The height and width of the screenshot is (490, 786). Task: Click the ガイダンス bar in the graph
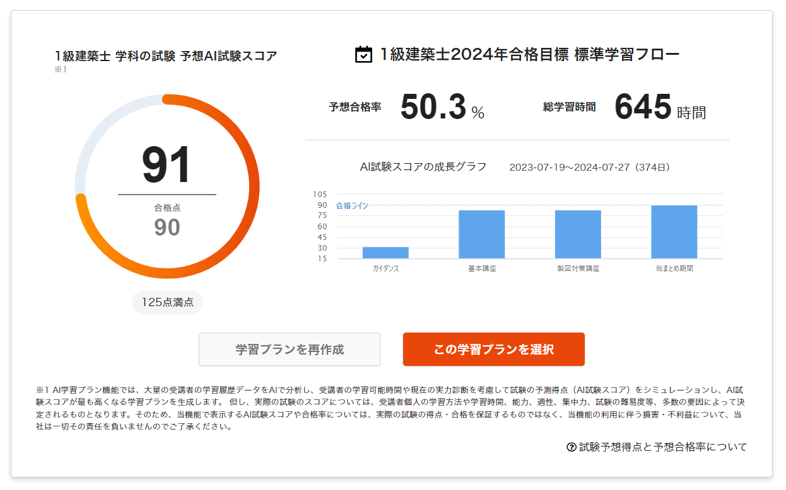(x=385, y=253)
